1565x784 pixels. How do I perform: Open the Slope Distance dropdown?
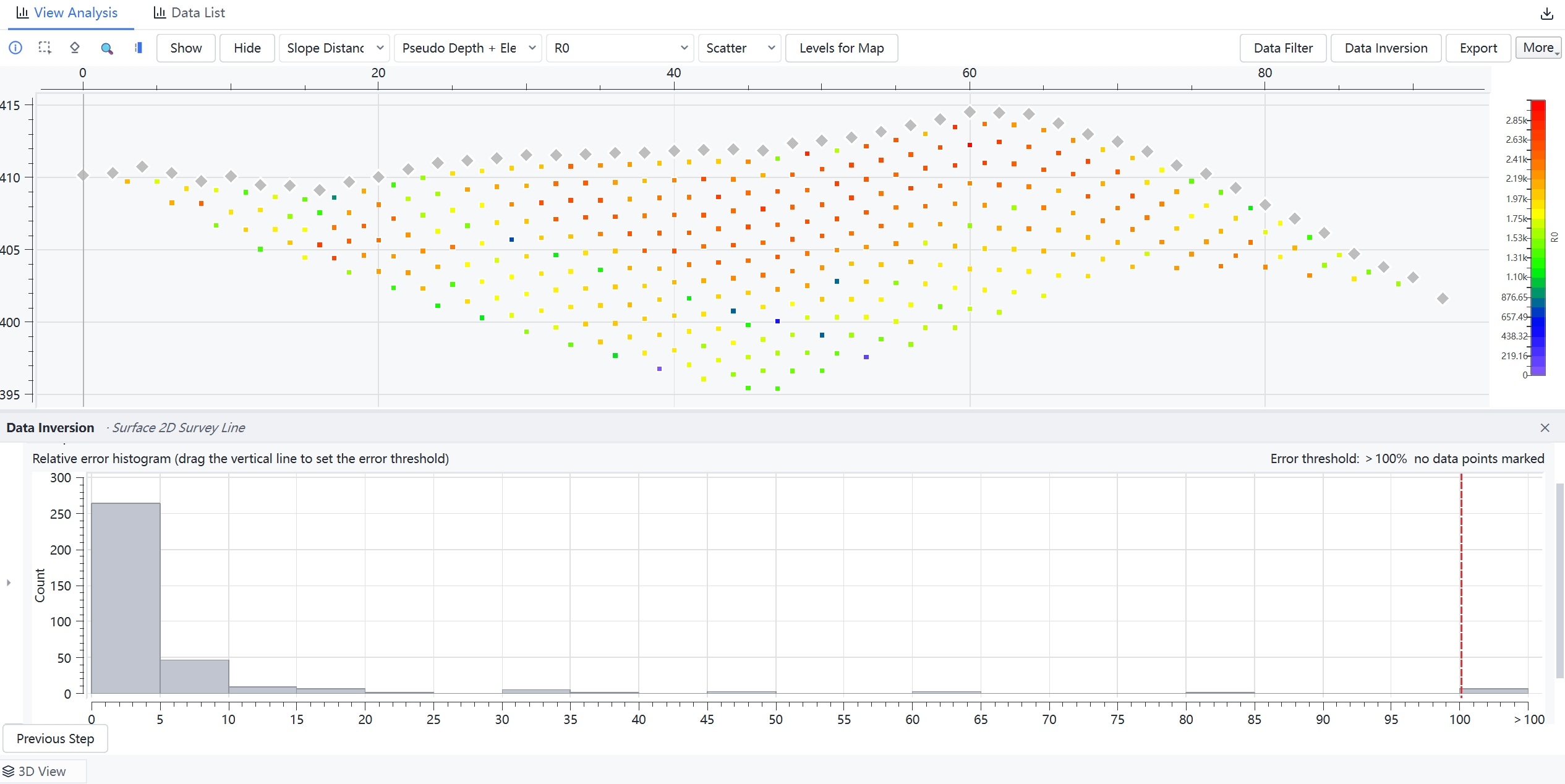point(335,48)
